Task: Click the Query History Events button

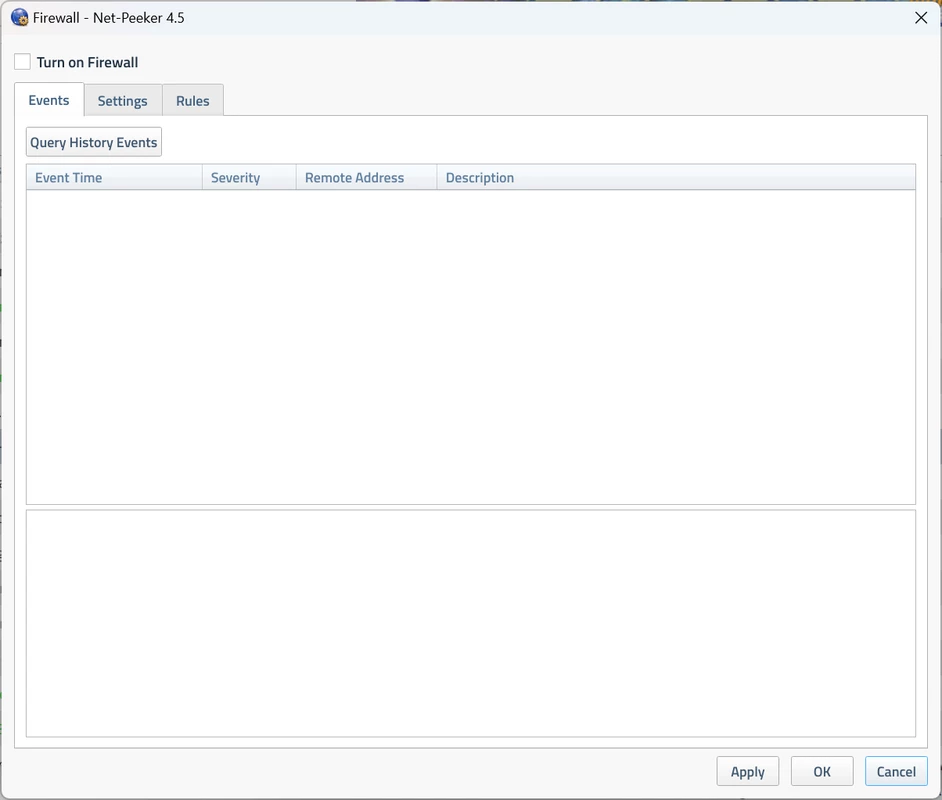Action: 94,142
